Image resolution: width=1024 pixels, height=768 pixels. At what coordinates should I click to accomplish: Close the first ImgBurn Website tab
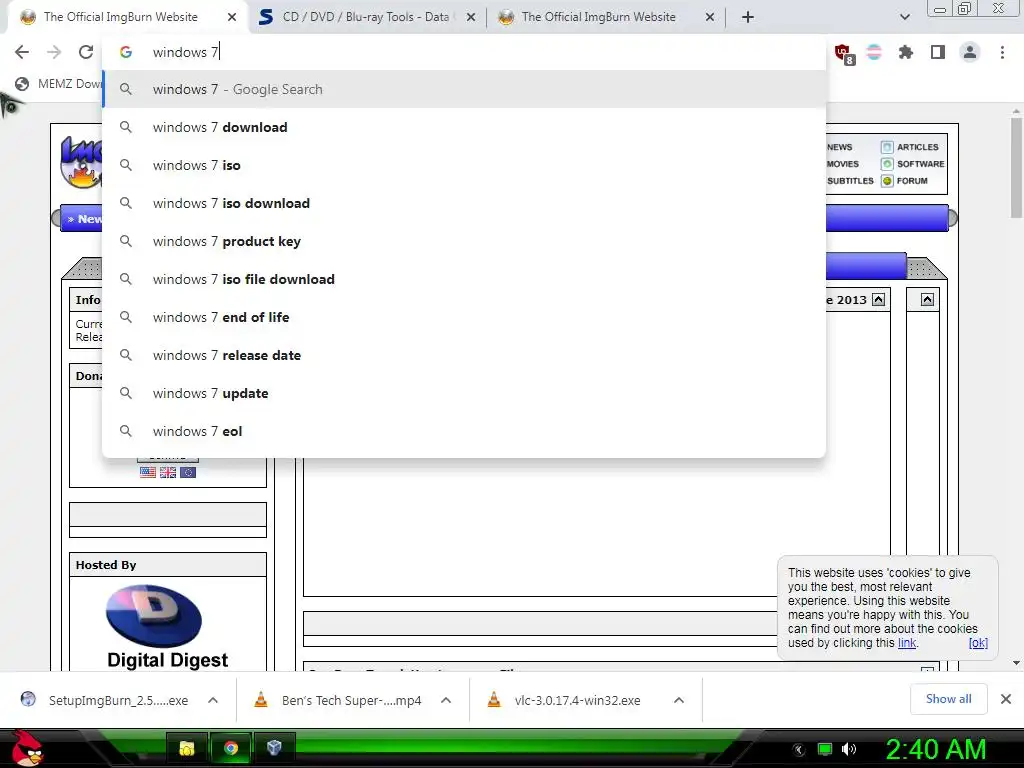click(232, 17)
